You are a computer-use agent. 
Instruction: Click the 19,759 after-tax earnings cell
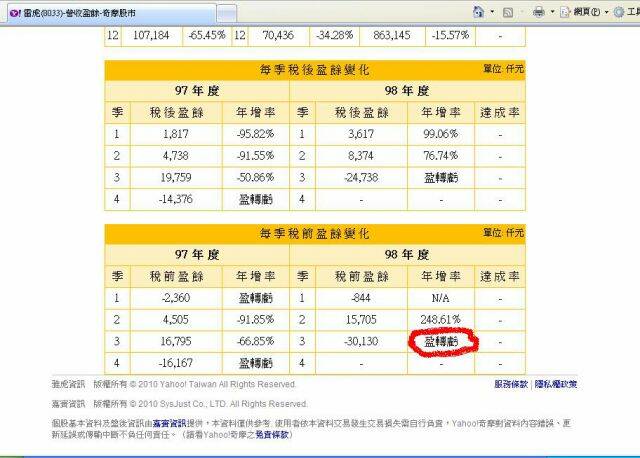tap(176, 178)
